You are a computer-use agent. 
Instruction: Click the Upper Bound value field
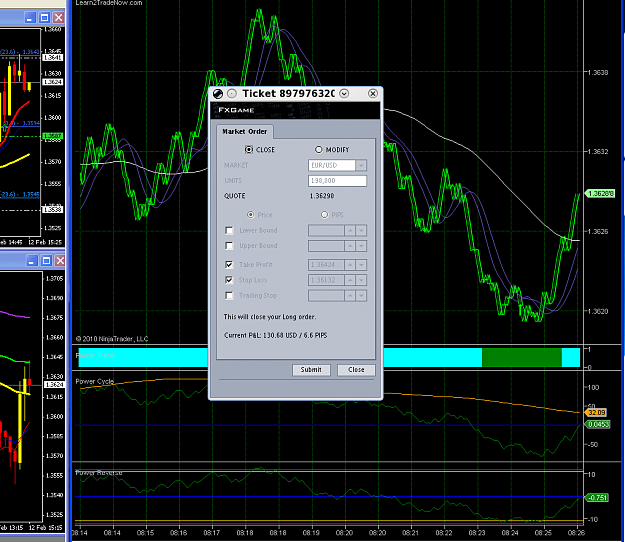tap(326, 246)
